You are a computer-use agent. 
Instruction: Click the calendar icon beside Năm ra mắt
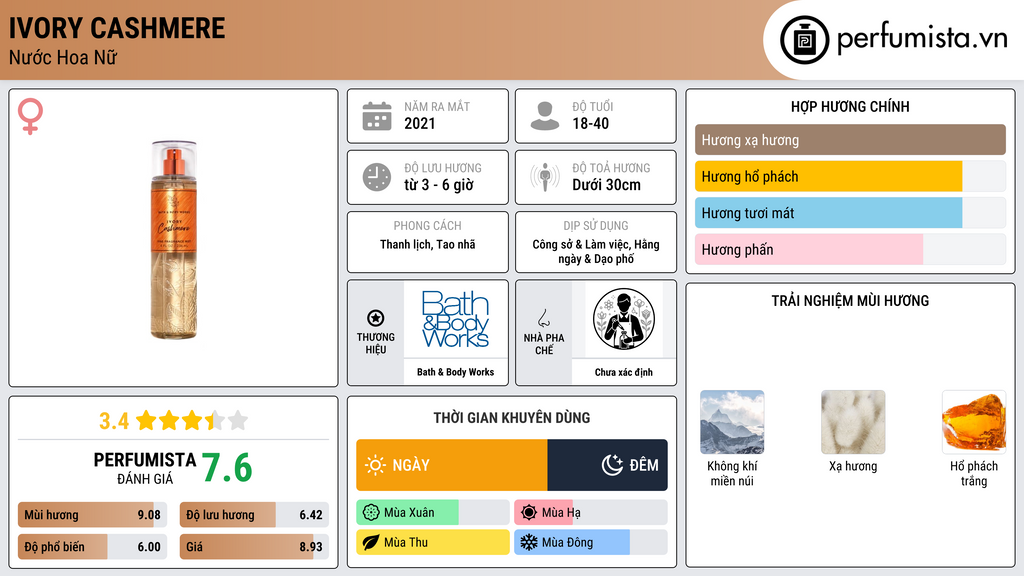pos(377,116)
